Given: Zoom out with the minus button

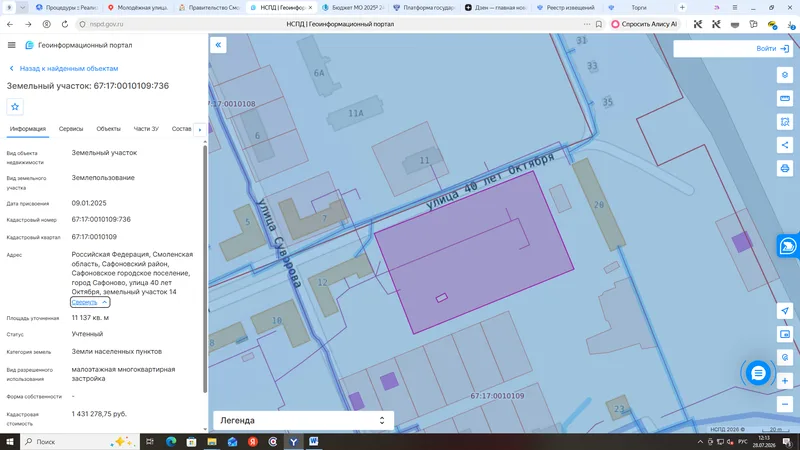Looking at the screenshot, I should pyautogui.click(x=785, y=404).
